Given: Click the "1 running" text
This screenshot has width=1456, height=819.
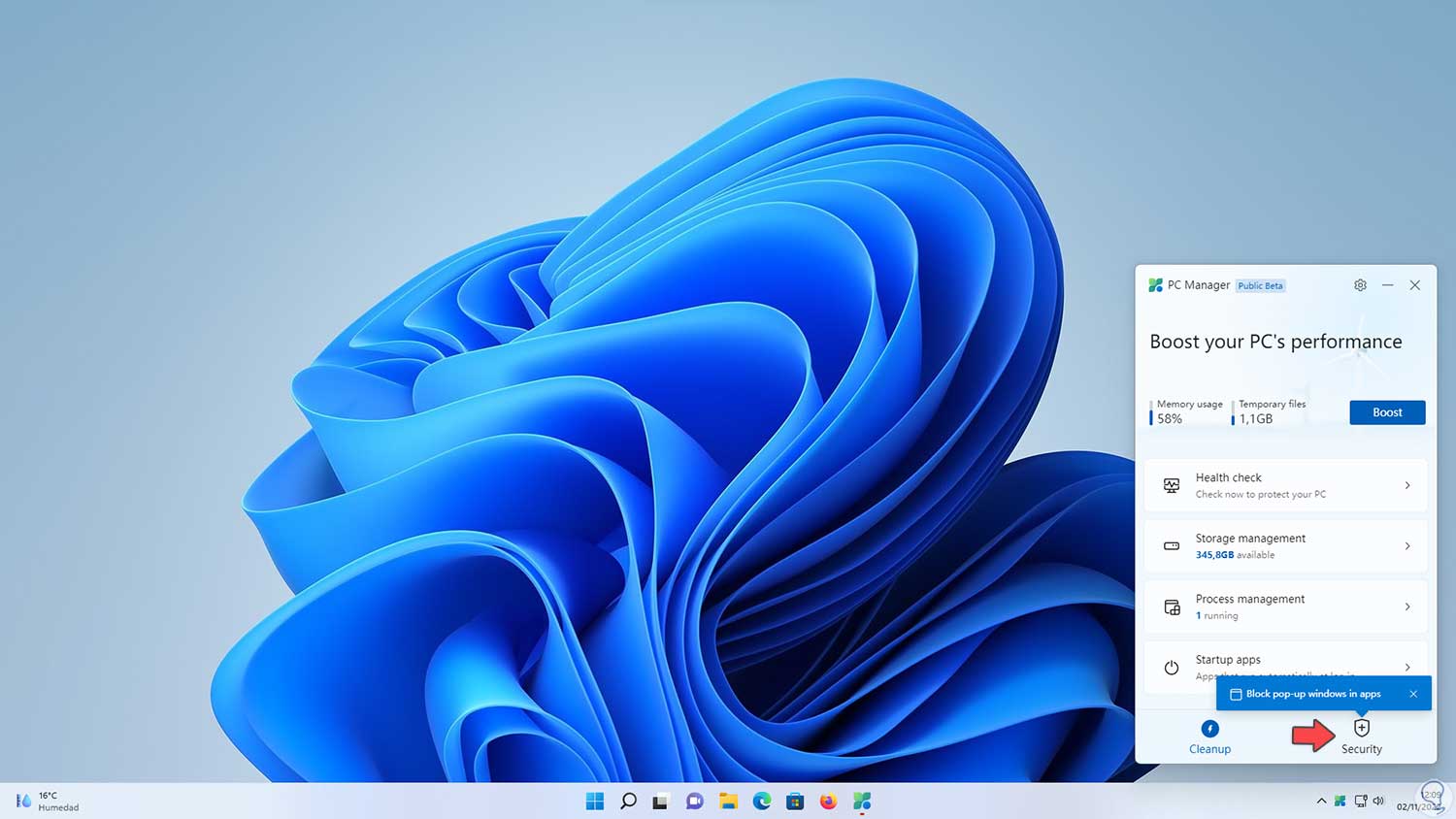Looking at the screenshot, I should [x=1217, y=616].
